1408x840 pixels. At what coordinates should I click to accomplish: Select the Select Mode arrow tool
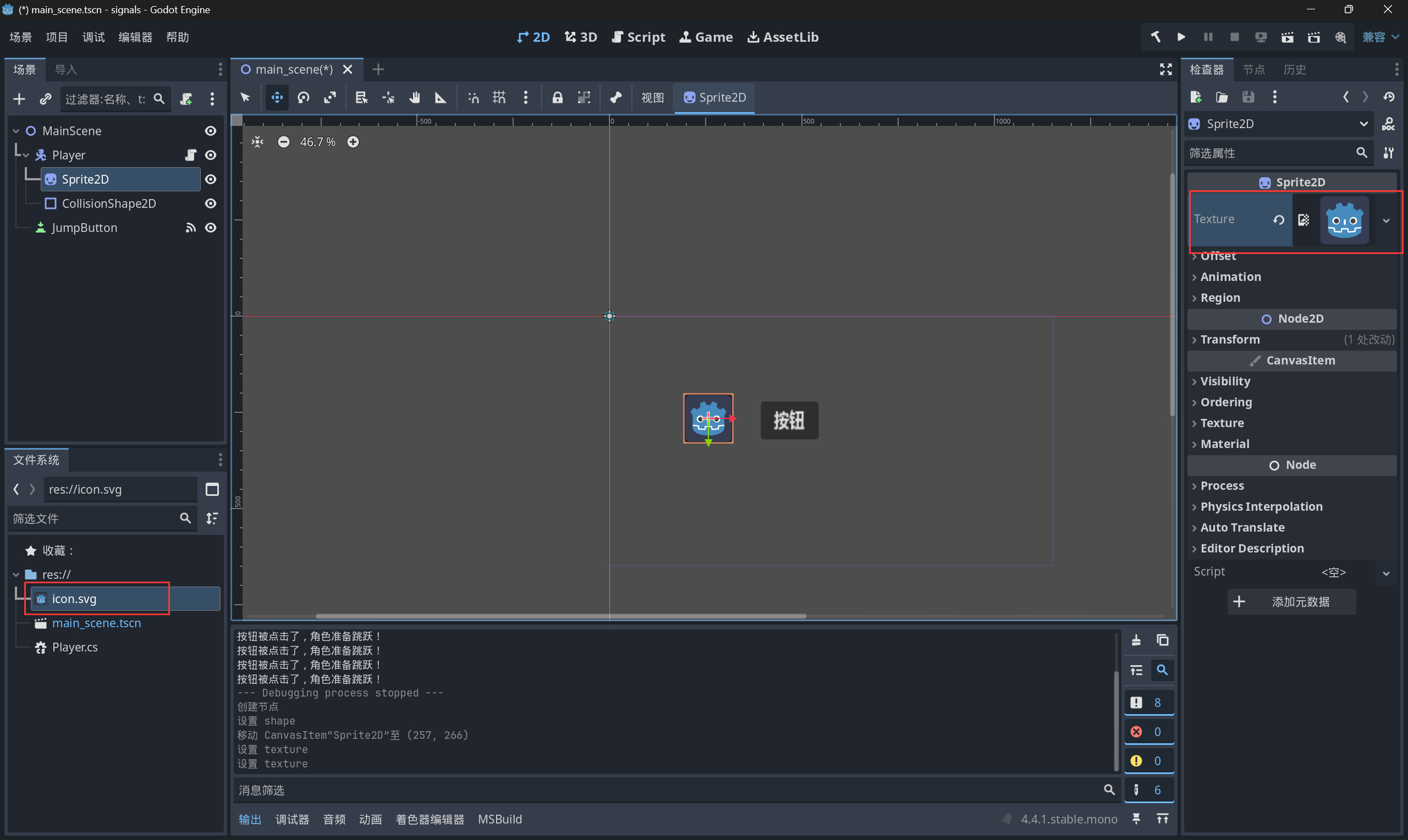pos(245,98)
